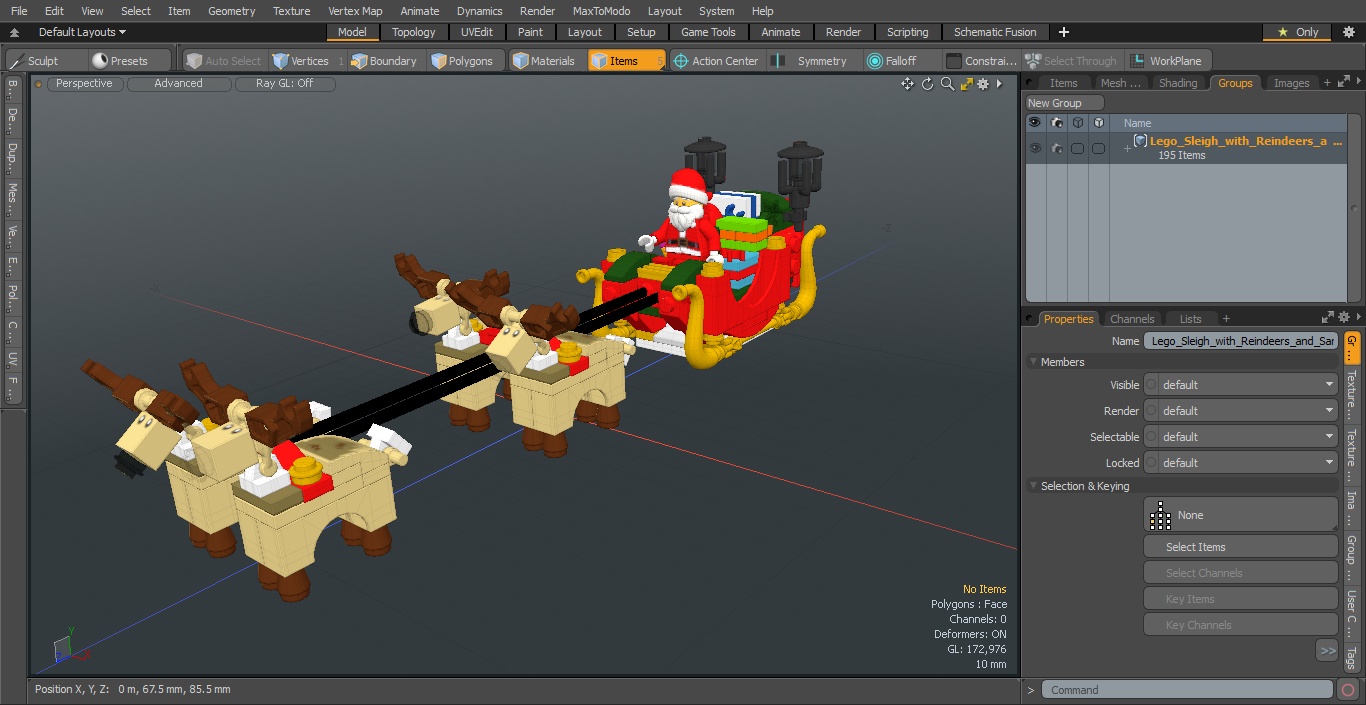This screenshot has height=705, width=1366.
Task: Click the viewport rotate icon
Action: [927, 84]
